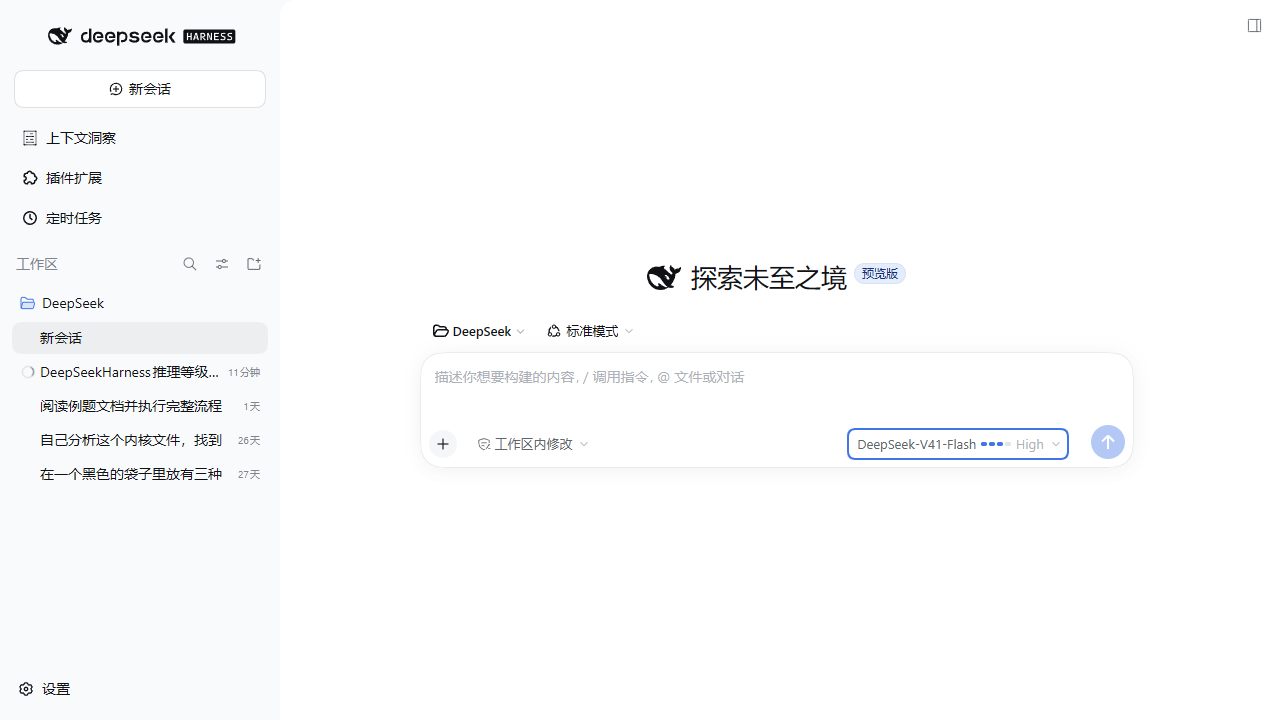
Task: Open 插件扩展 plugin extensions
Action: [x=140, y=178]
